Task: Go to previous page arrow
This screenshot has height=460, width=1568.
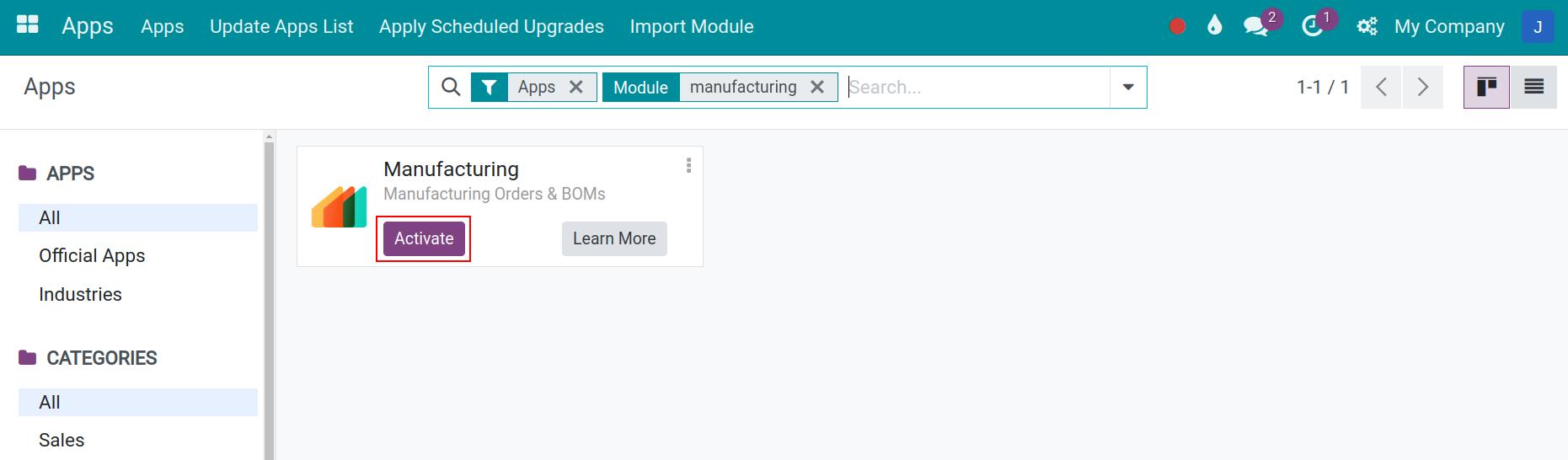Action: click(1381, 87)
